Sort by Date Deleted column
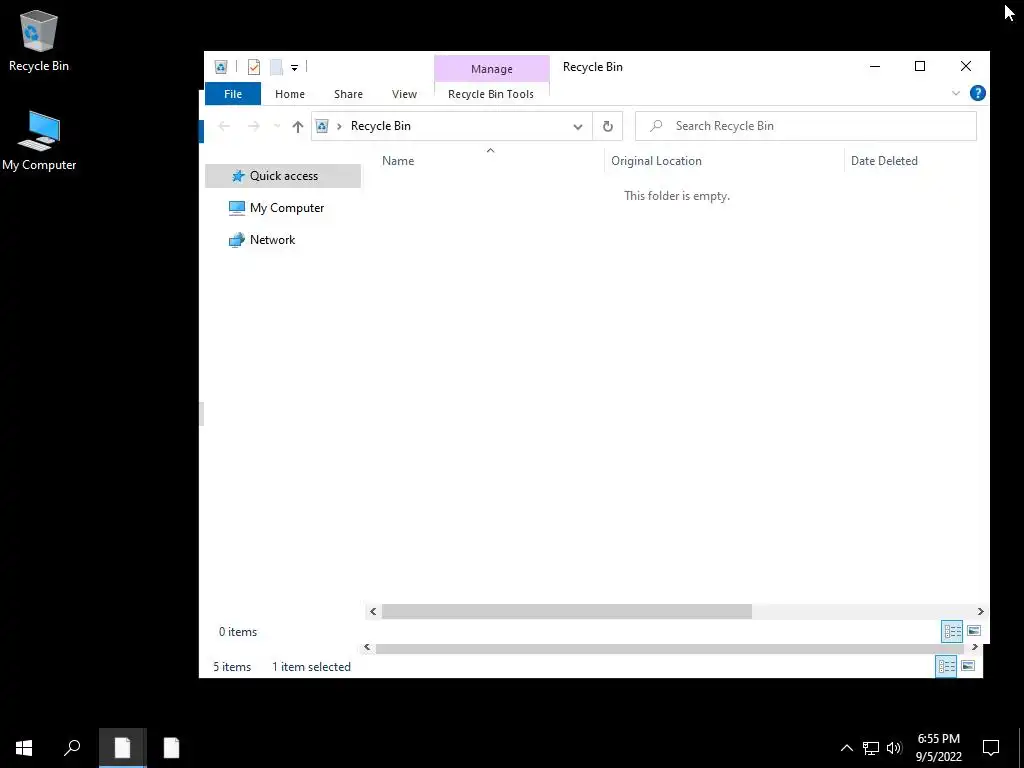This screenshot has width=1024, height=768. [x=884, y=161]
